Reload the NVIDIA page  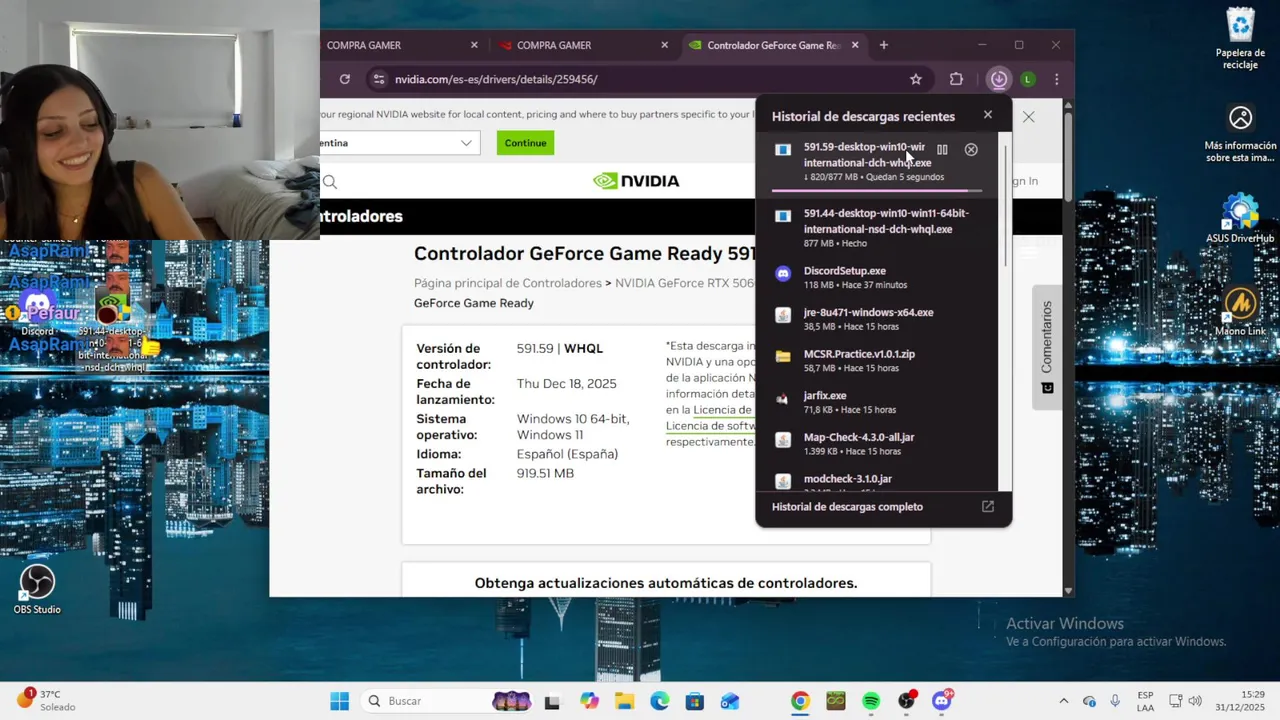click(345, 79)
